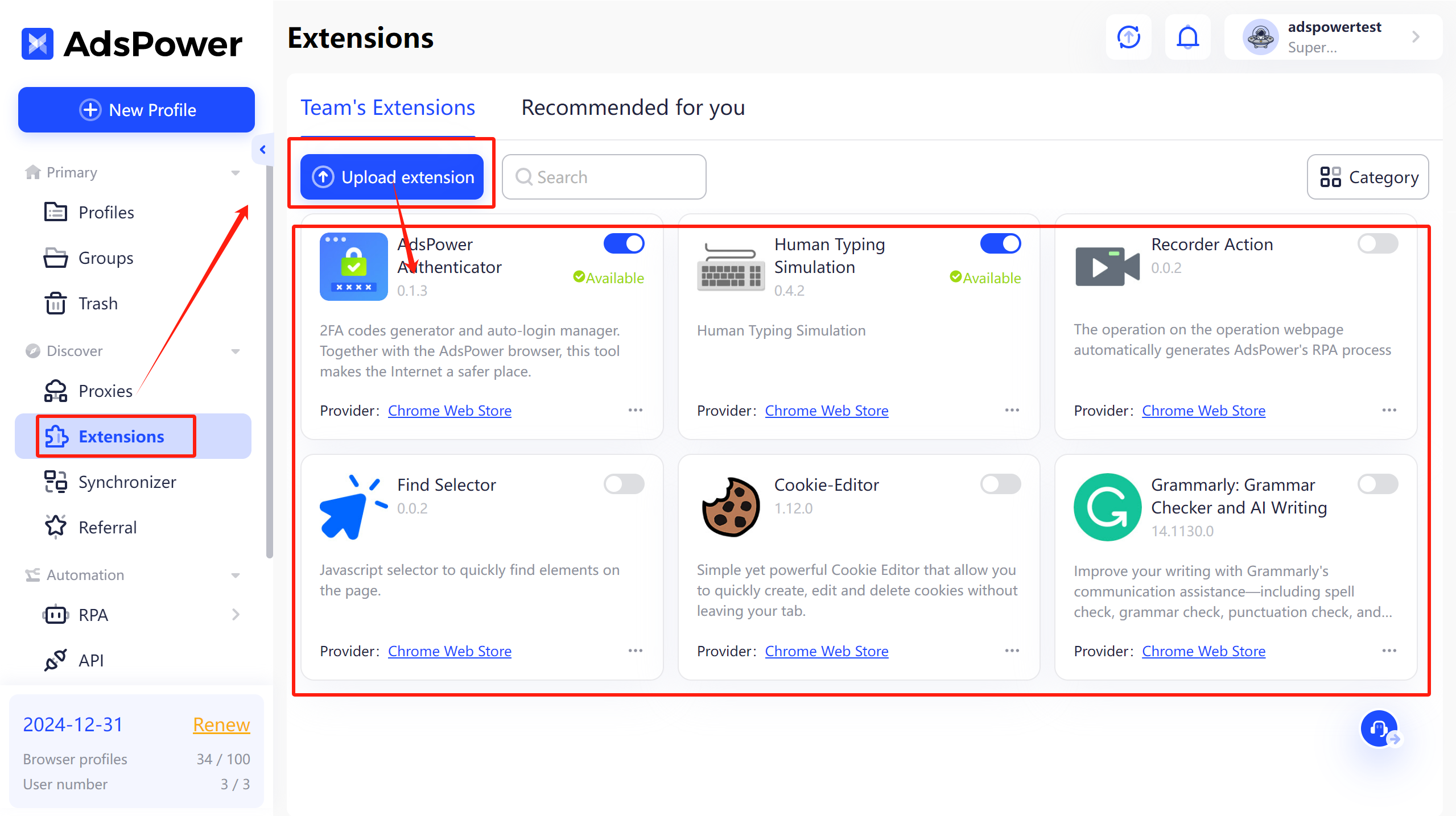
Task: Click the Human Typing Simulation keyboard icon
Action: click(x=731, y=266)
